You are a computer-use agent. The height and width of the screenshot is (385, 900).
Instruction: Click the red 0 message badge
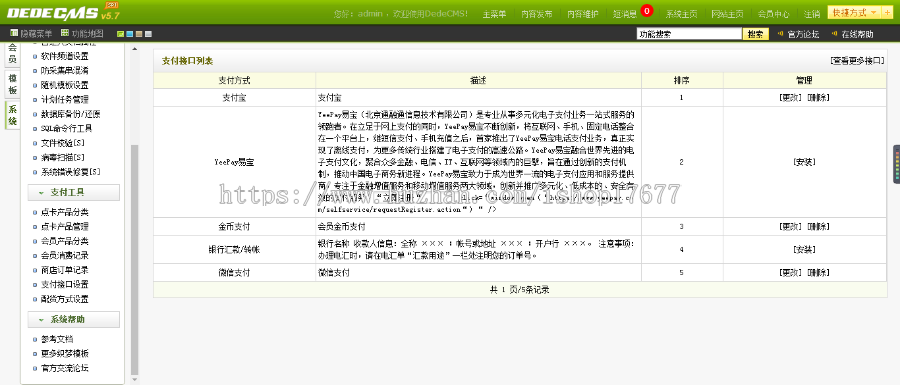coord(647,10)
